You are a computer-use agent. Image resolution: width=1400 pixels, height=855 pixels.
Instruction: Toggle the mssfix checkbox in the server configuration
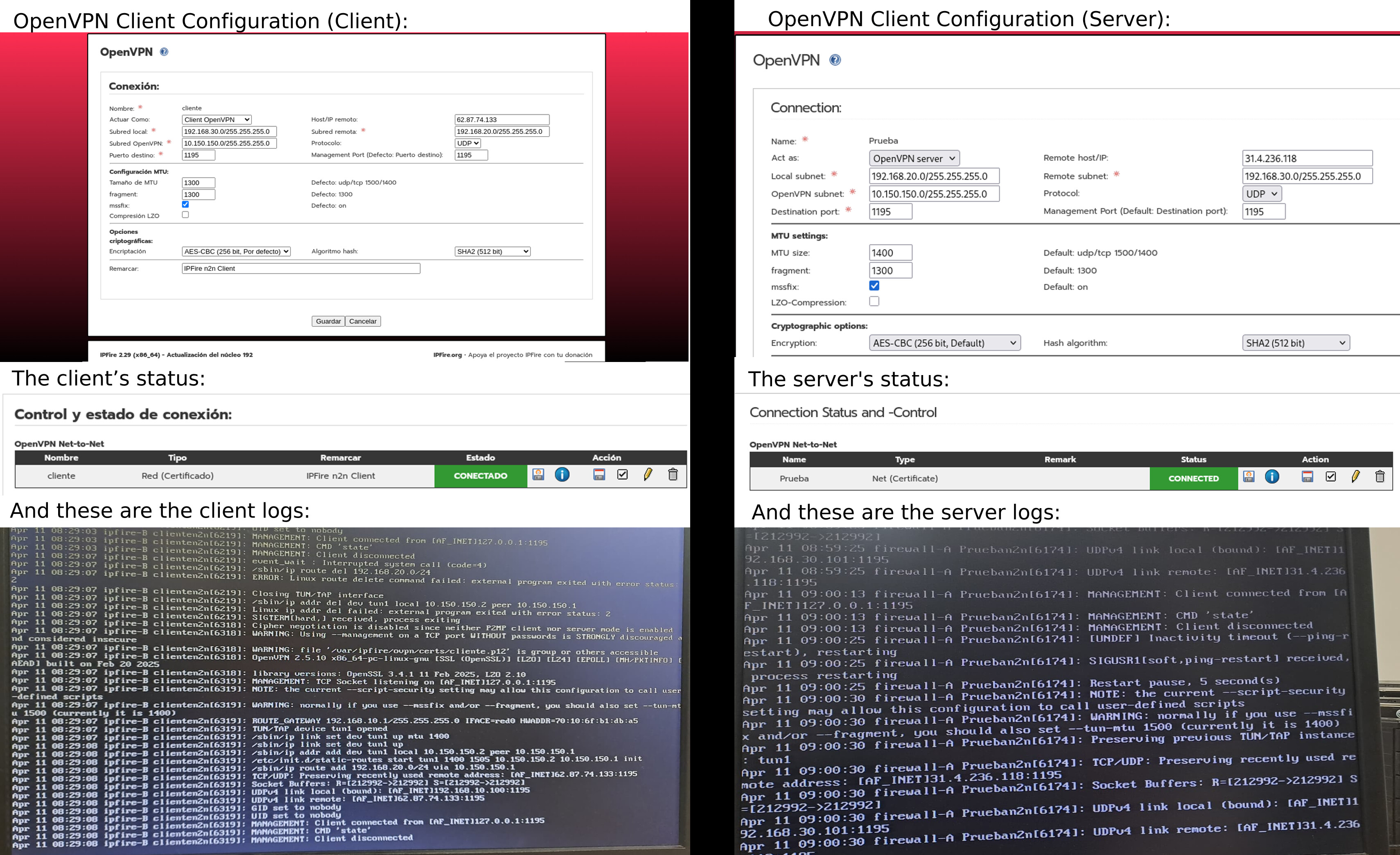tap(874, 285)
